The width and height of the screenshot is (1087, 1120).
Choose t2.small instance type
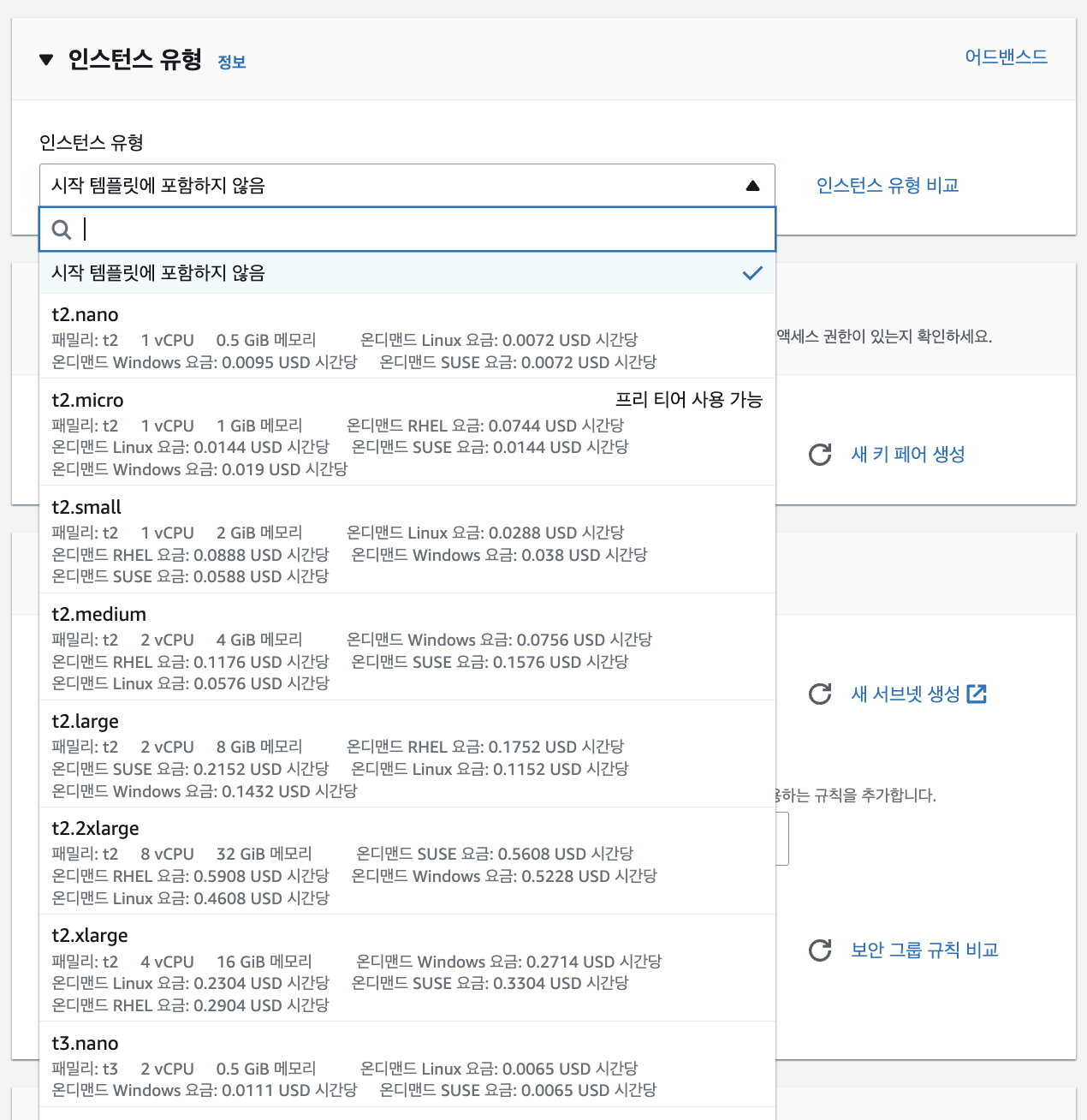(407, 539)
